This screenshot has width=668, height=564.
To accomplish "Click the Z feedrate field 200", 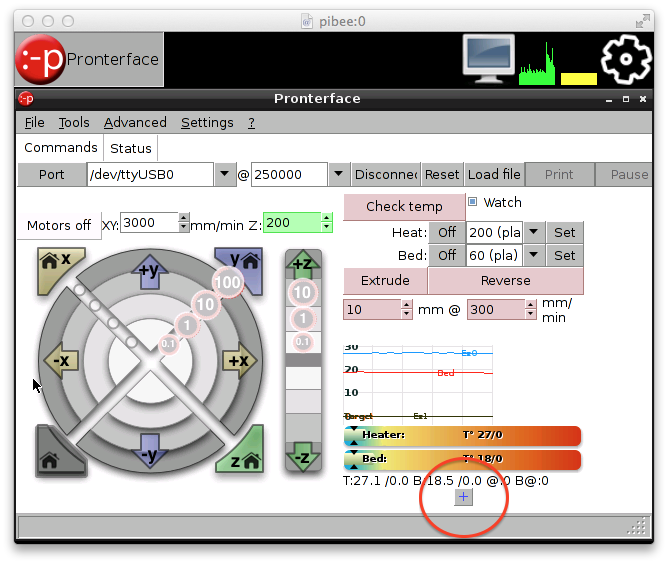I will pos(293,222).
